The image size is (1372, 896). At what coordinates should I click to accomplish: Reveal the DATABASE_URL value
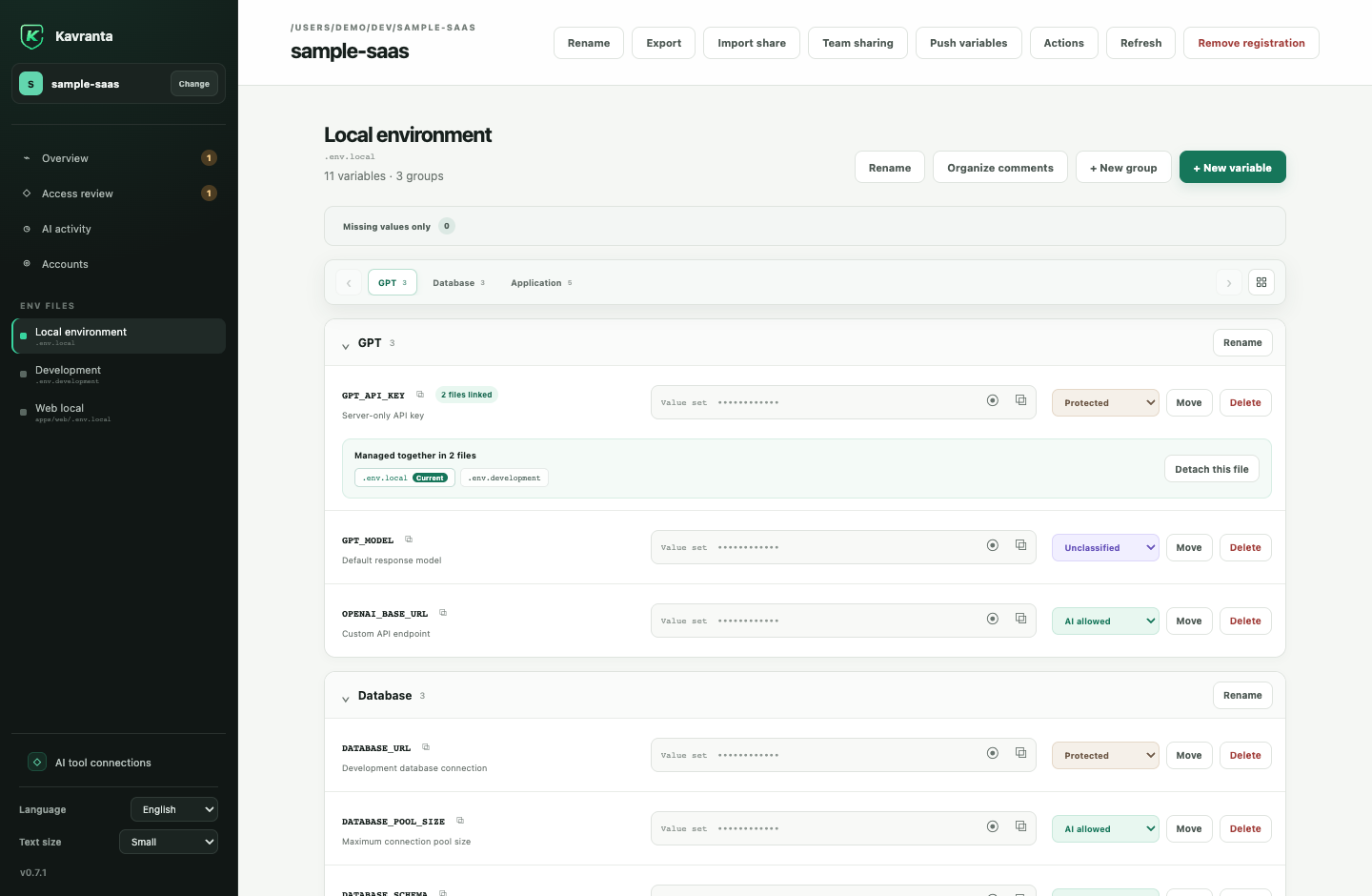993,754
